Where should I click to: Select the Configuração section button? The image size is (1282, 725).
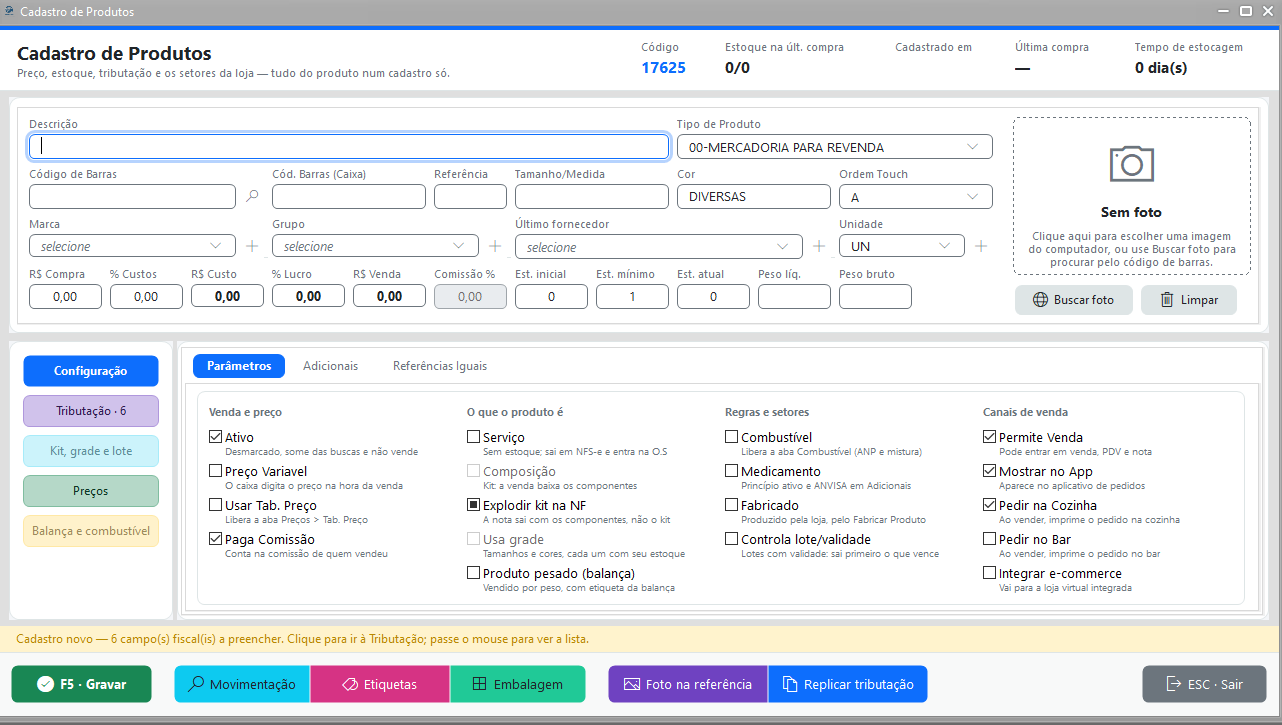pyautogui.click(x=91, y=371)
